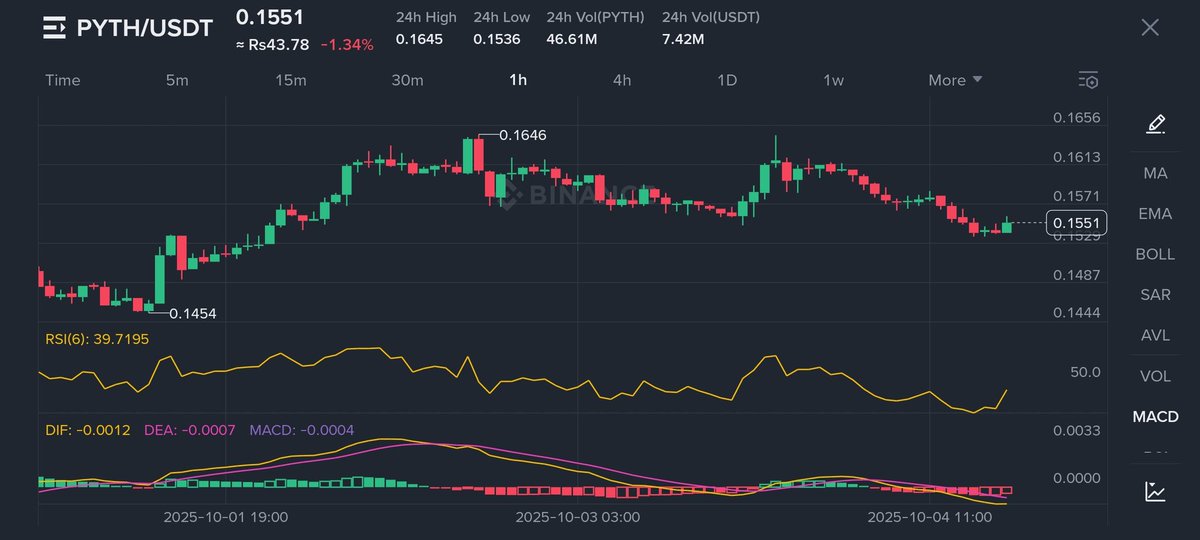Image resolution: width=1200 pixels, height=540 pixels.
Task: Toggle the EMA indicator
Action: 1155,213
